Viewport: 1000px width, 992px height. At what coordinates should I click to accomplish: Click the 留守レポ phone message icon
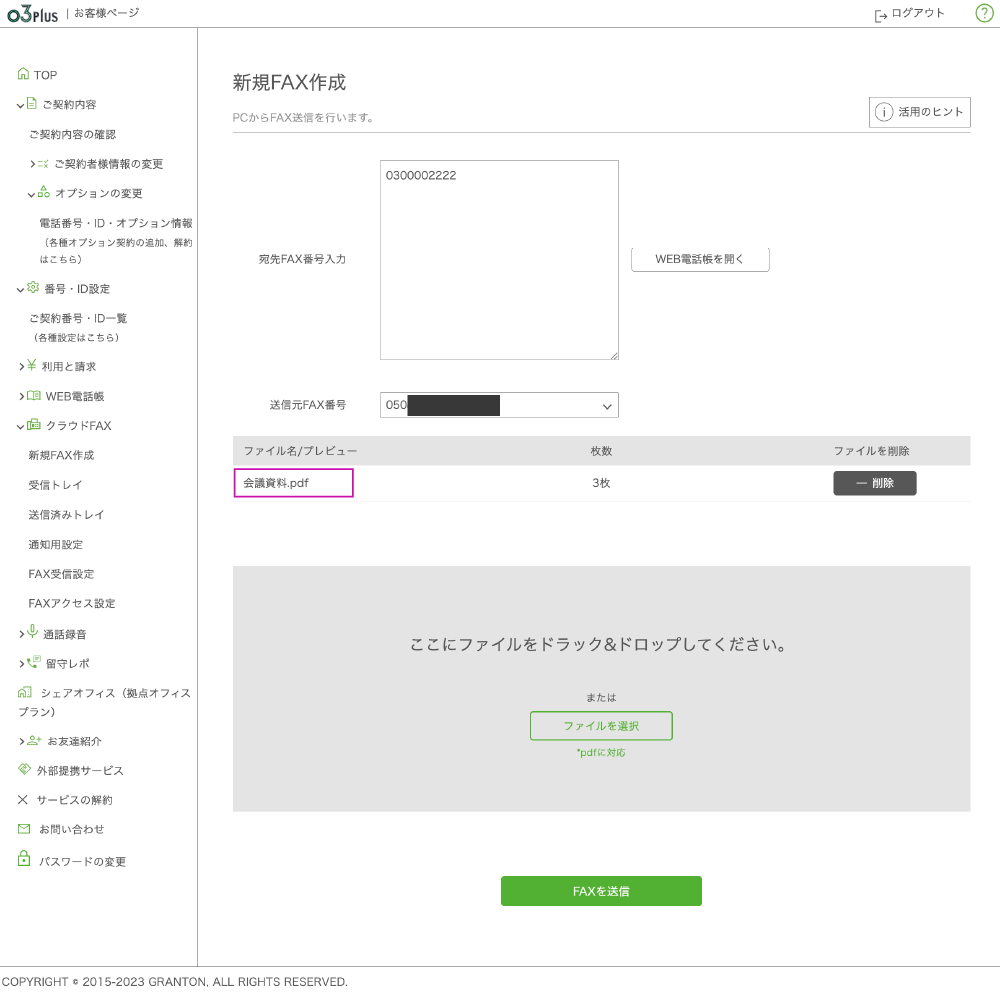(x=34, y=662)
